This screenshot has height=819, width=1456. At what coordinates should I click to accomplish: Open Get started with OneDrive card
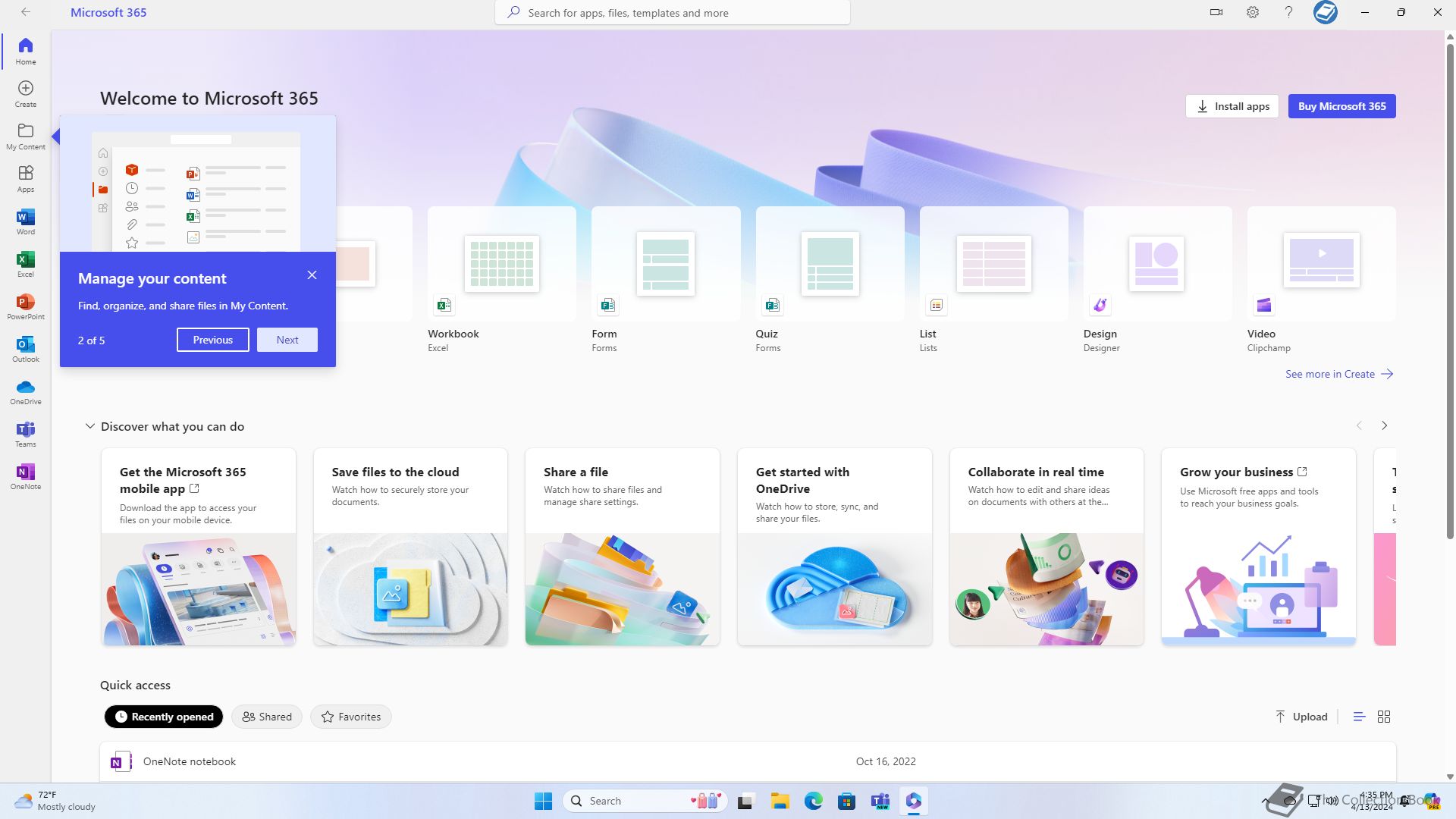point(834,547)
